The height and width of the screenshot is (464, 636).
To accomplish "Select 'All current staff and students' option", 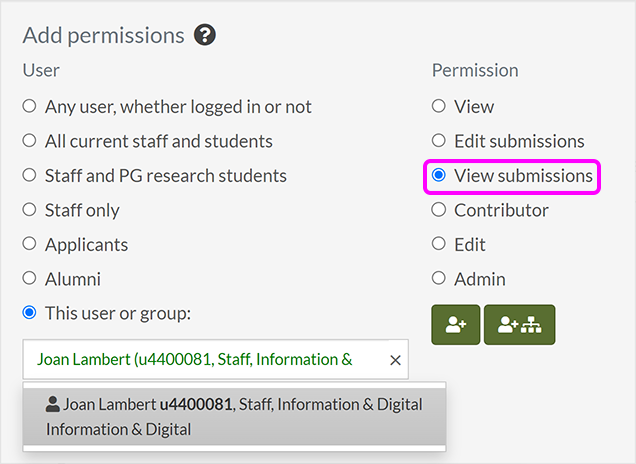I will pyautogui.click(x=30, y=141).
